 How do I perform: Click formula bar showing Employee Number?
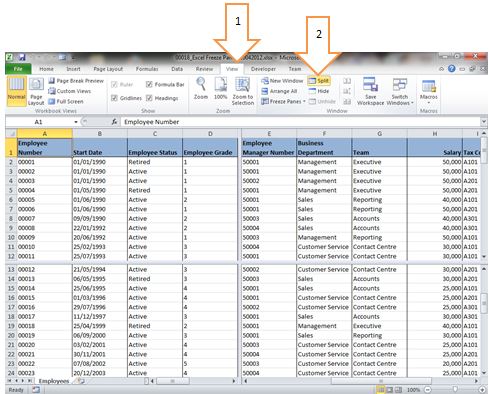[300, 122]
